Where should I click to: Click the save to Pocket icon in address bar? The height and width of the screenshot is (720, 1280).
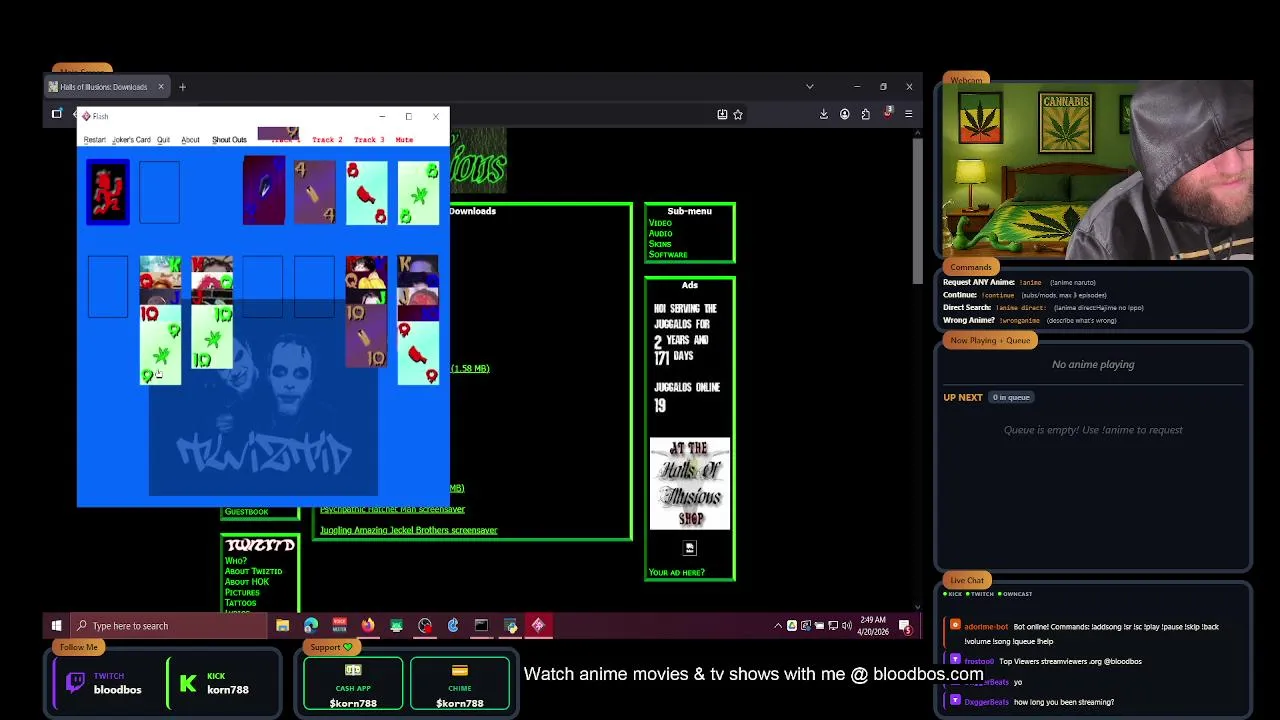coord(722,115)
